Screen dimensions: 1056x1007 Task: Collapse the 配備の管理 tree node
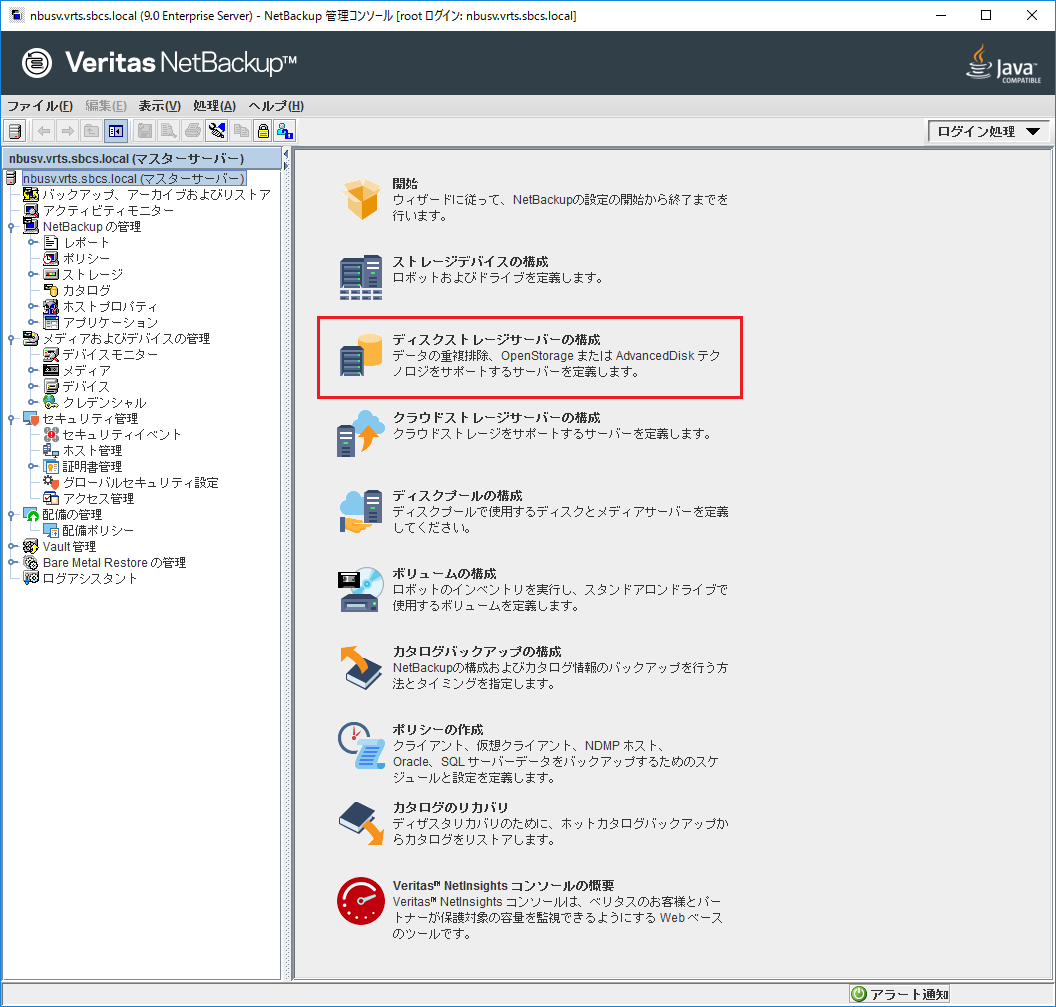tap(11, 515)
